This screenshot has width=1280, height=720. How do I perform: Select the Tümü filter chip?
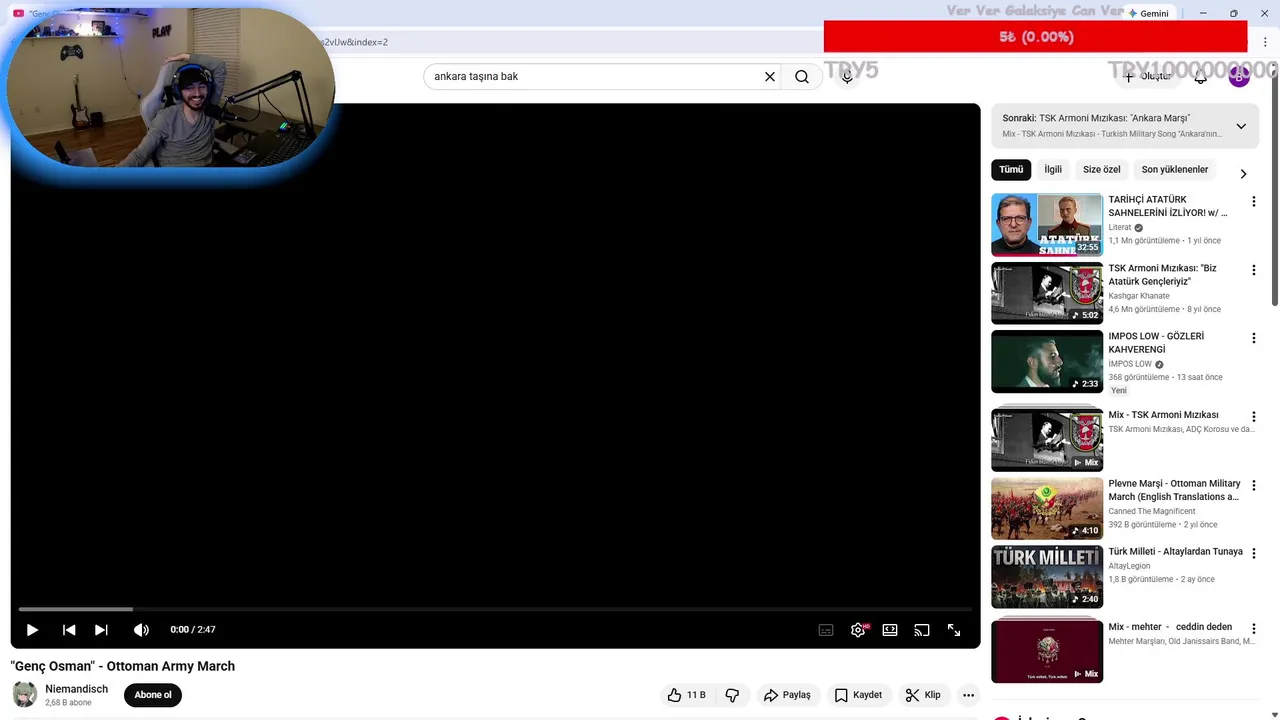(1011, 170)
